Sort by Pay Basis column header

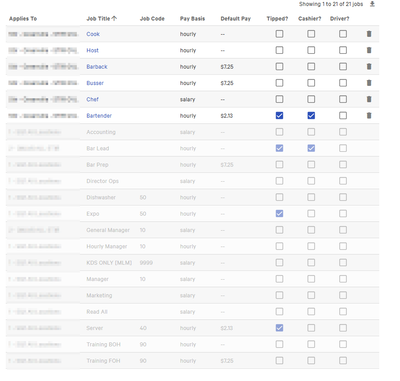click(x=192, y=19)
